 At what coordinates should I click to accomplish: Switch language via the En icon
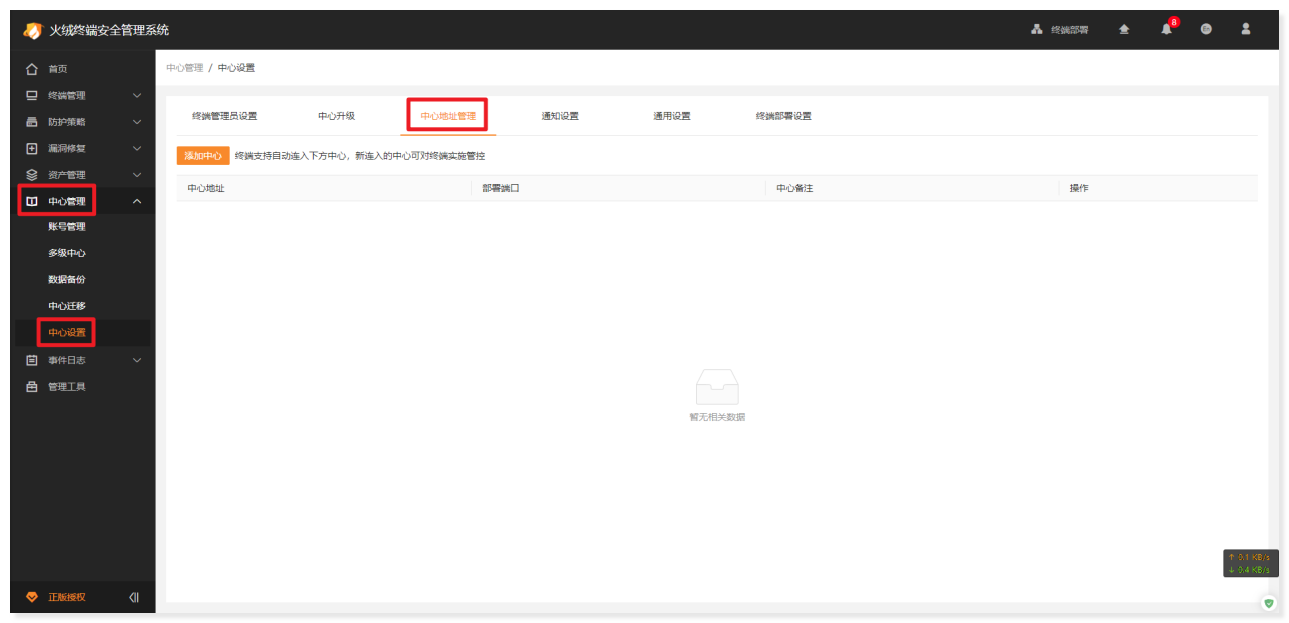click(1205, 29)
